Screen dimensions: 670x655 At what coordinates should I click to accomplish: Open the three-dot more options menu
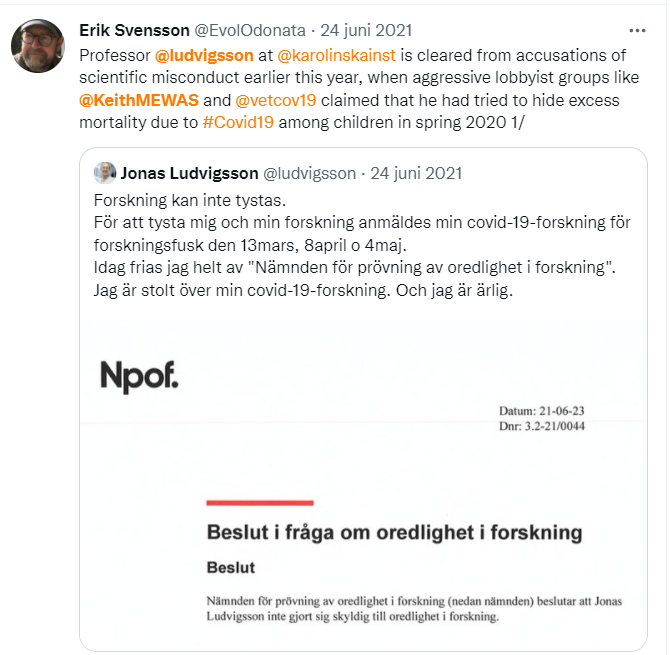(x=636, y=28)
